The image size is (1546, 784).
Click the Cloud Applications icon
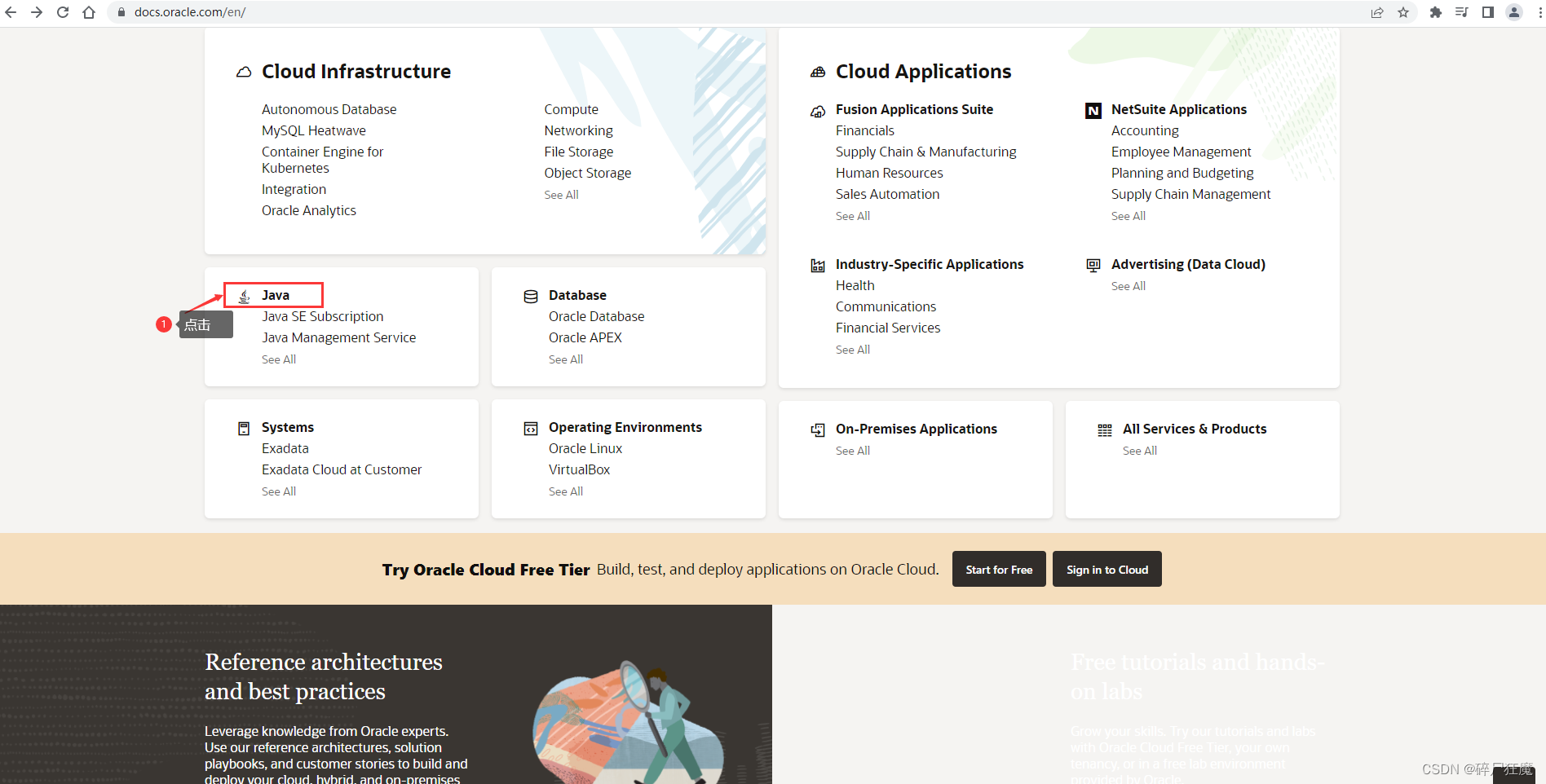818,72
